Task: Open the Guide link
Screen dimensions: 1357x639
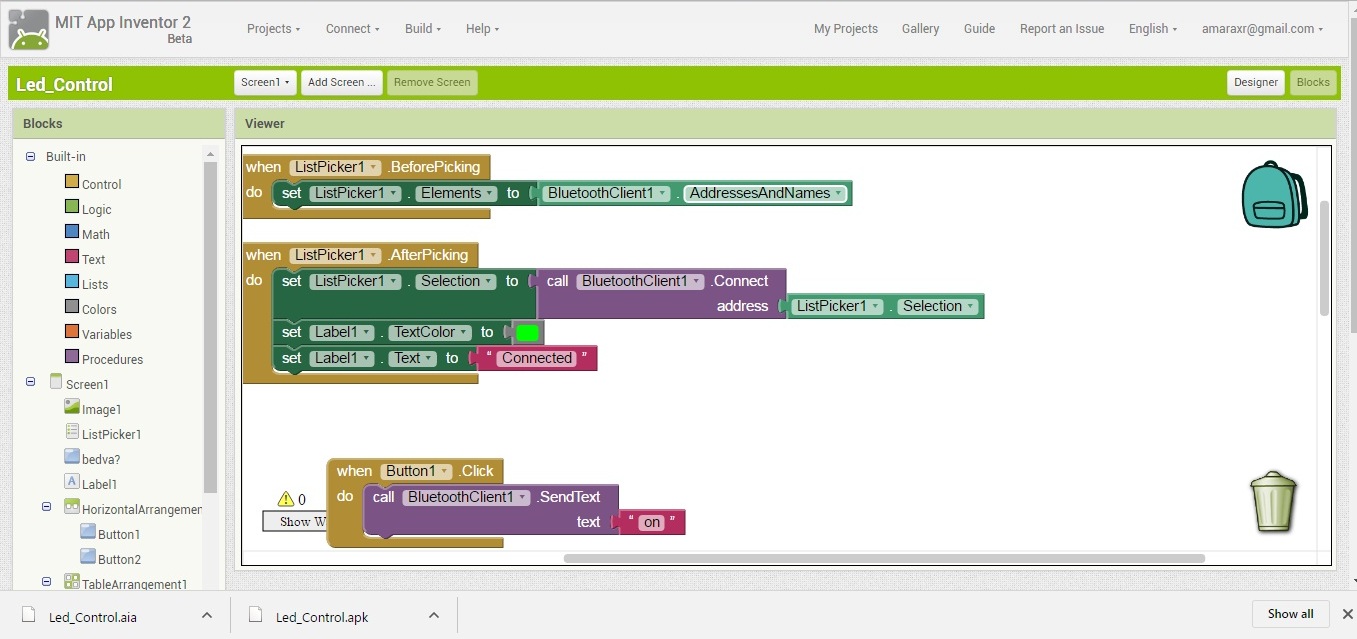Action: (x=979, y=29)
